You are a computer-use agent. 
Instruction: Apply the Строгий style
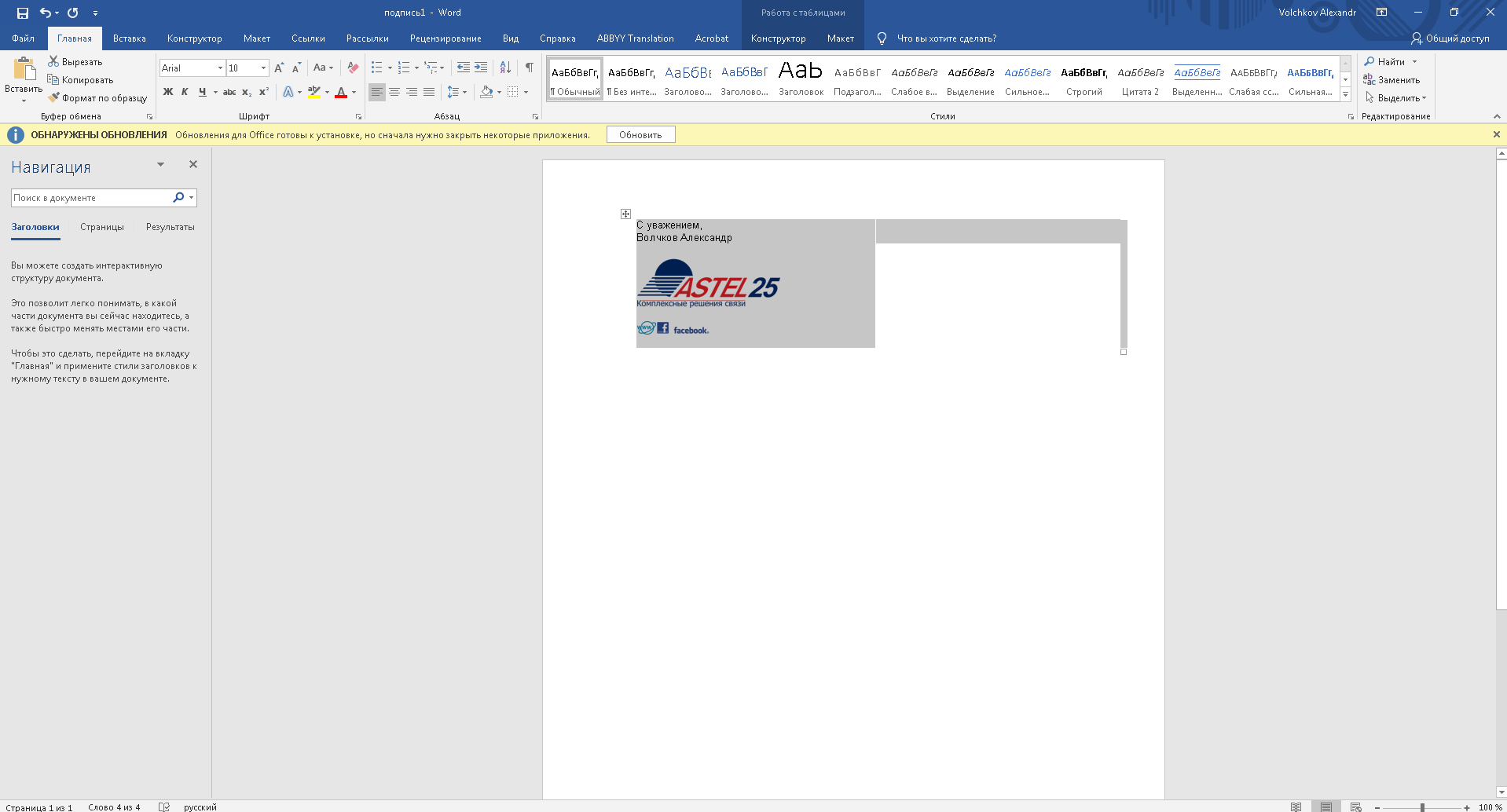click(1084, 79)
